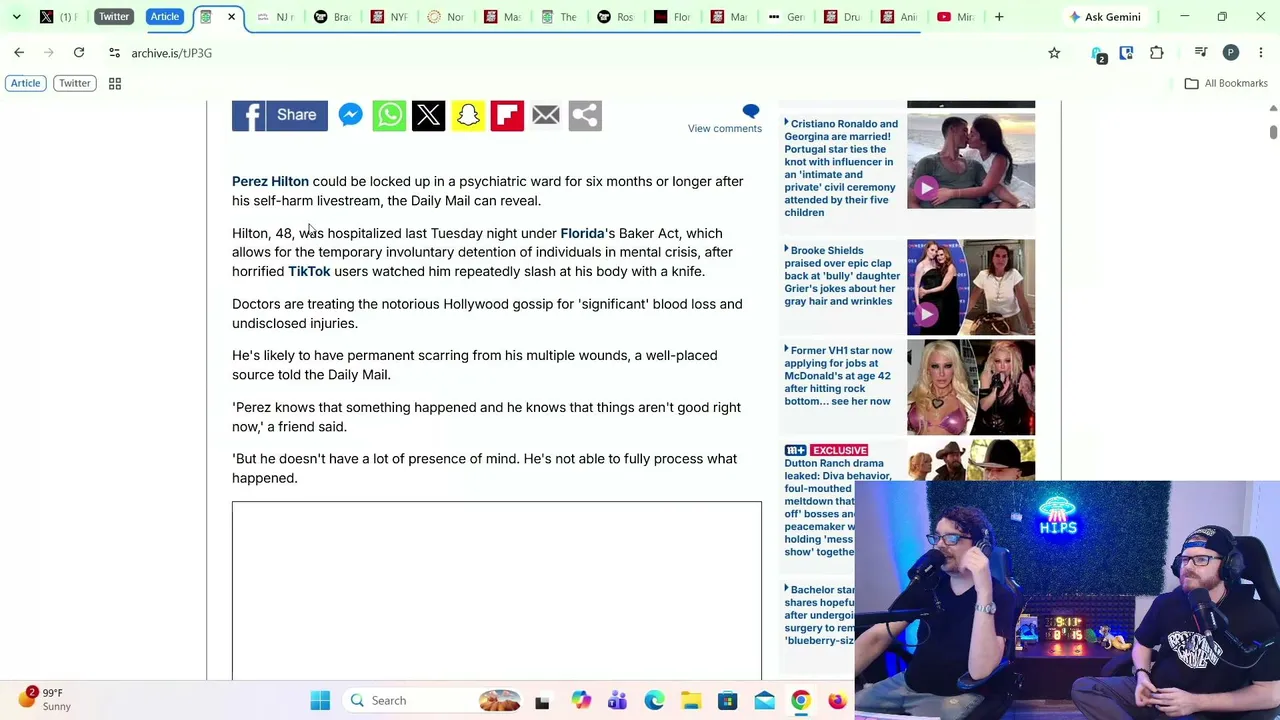Screen dimensions: 1280x720
Task: Open Chrome's three-dot menu
Action: pos(1261,53)
